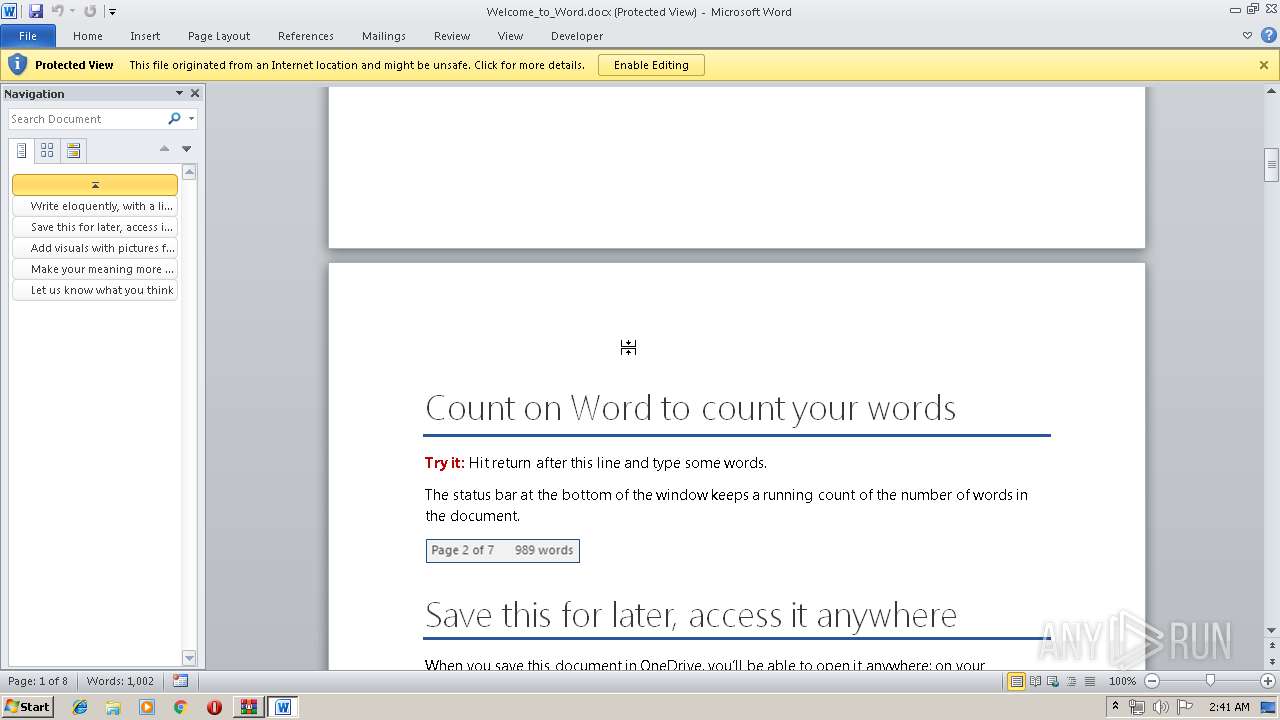Image resolution: width=1280 pixels, height=720 pixels.
Task: Click the 100% zoom level button
Action: 1122,681
